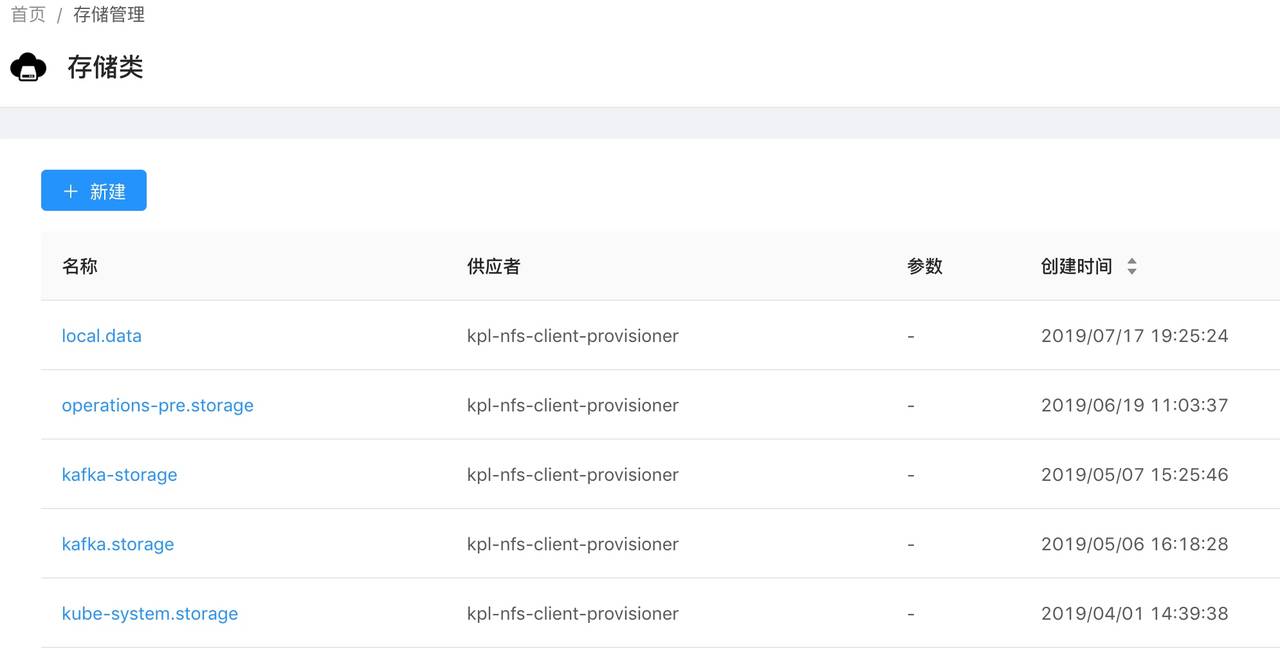1280x657 pixels.
Task: Click the descending sort caret for 创建时间
Action: click(x=1131, y=271)
